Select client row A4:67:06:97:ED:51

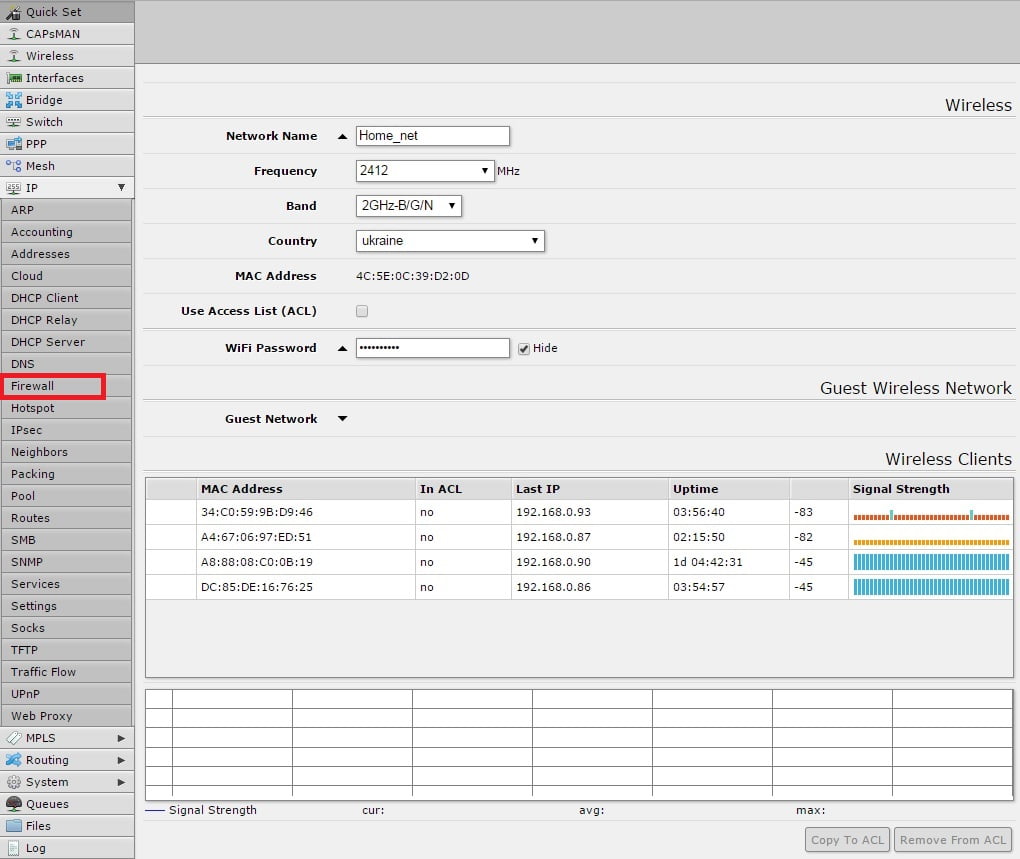(579, 537)
